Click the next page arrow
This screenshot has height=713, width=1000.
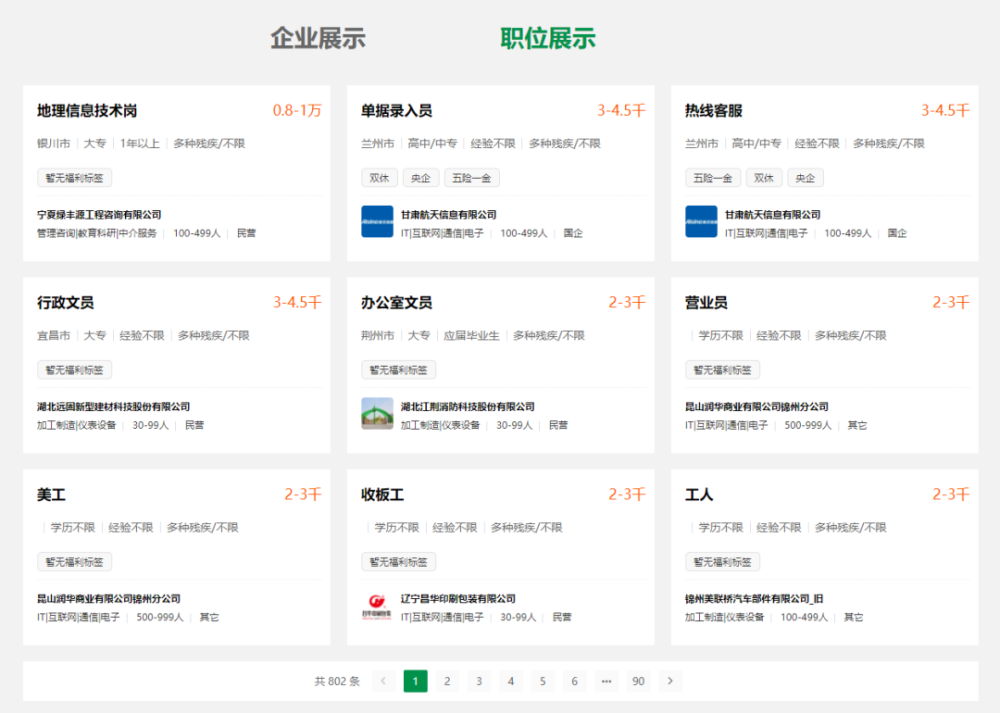click(669, 680)
